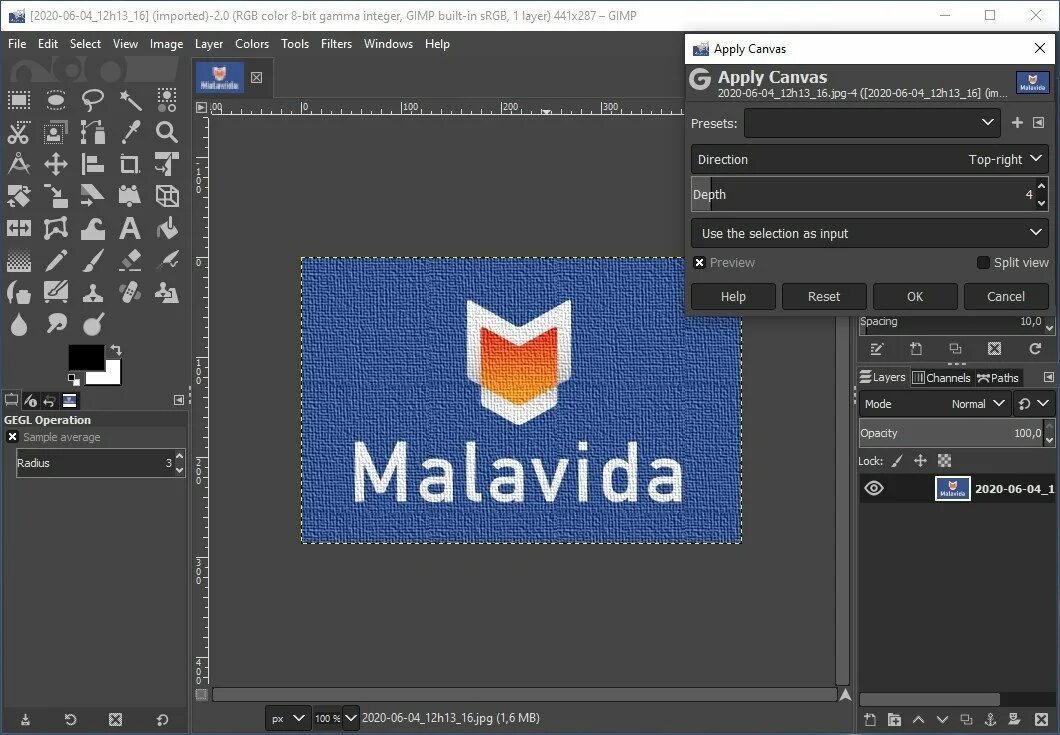Viewport: 1060px width, 735px height.
Task: Select the Warp Transform tool
Action: (x=93, y=229)
